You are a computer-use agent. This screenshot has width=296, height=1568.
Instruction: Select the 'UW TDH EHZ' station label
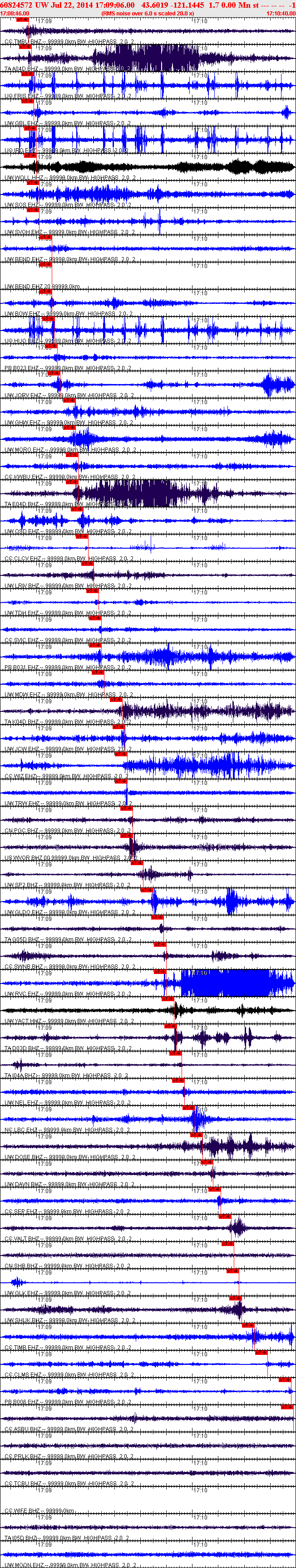(x=21, y=613)
